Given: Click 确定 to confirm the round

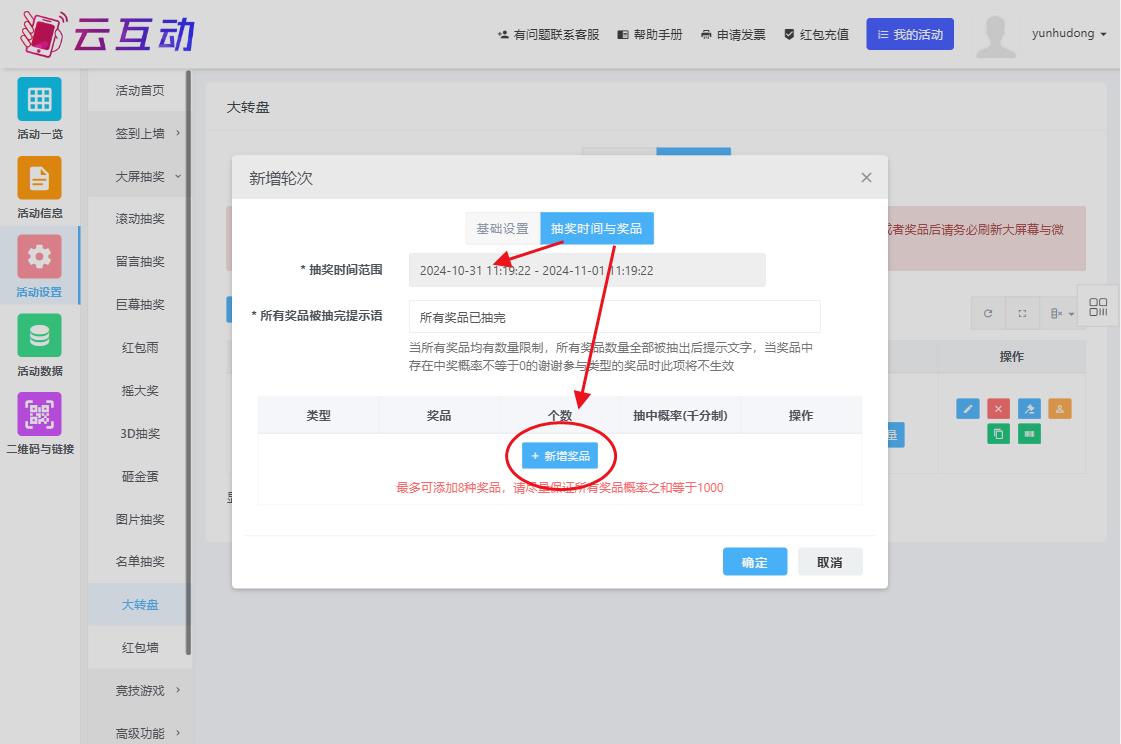Looking at the screenshot, I should point(754,562).
